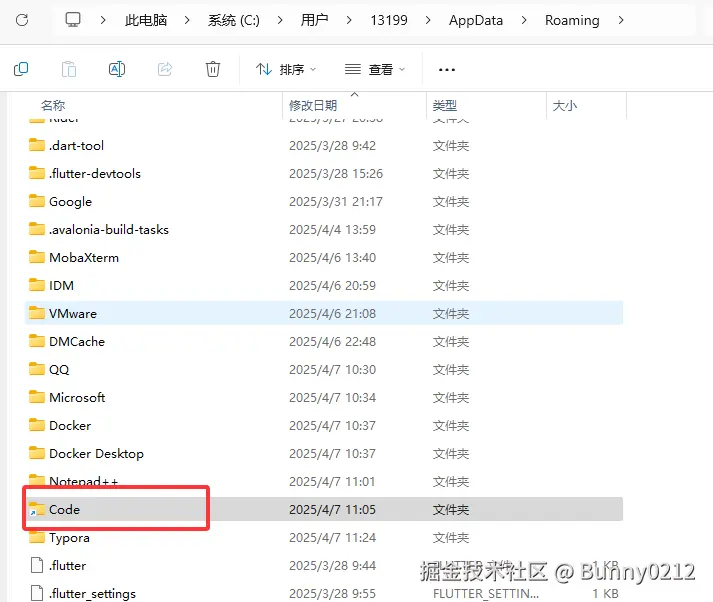
Task: Navigate to 用户 in breadcrumb
Action: coord(314,20)
